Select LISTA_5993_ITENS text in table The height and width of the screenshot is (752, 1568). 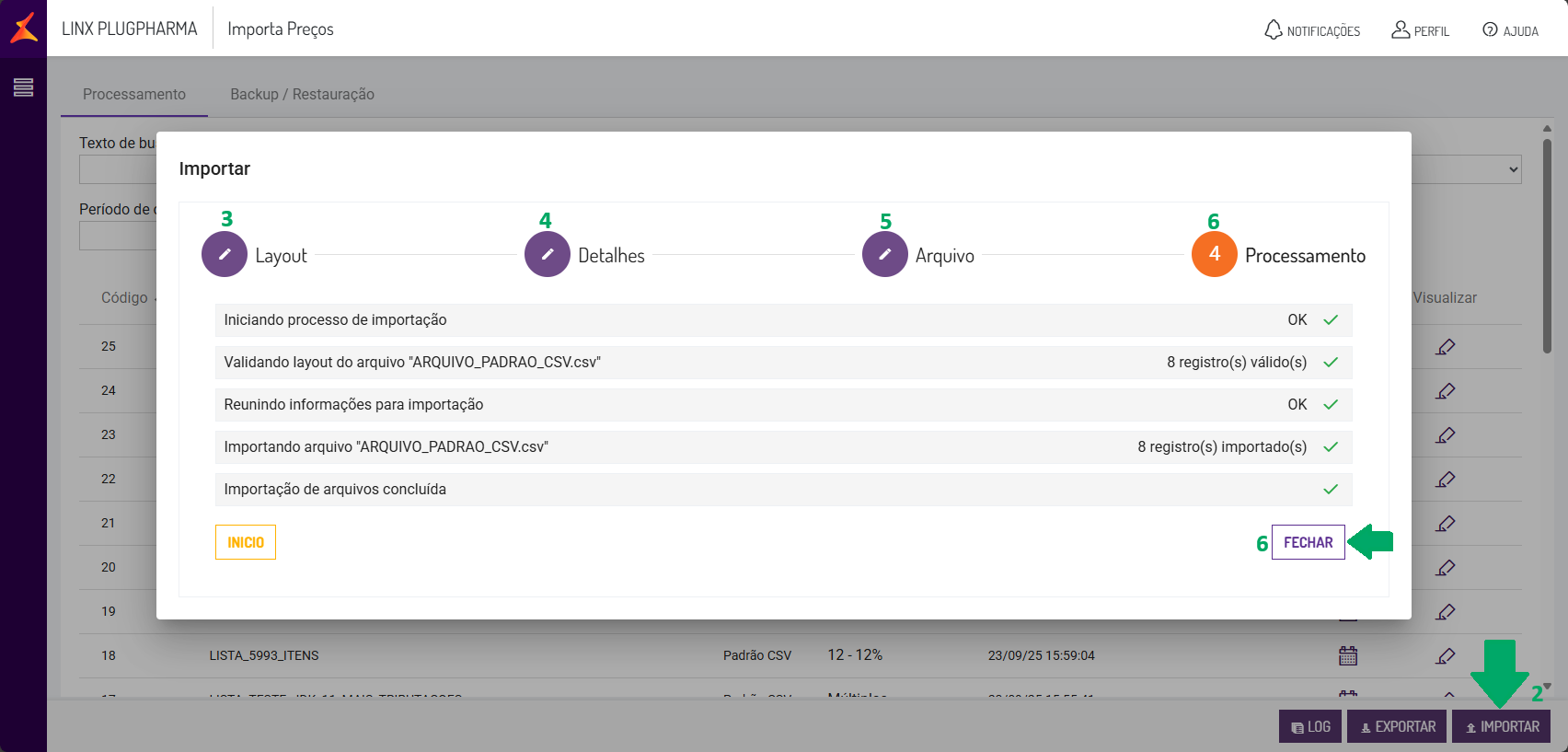click(264, 655)
